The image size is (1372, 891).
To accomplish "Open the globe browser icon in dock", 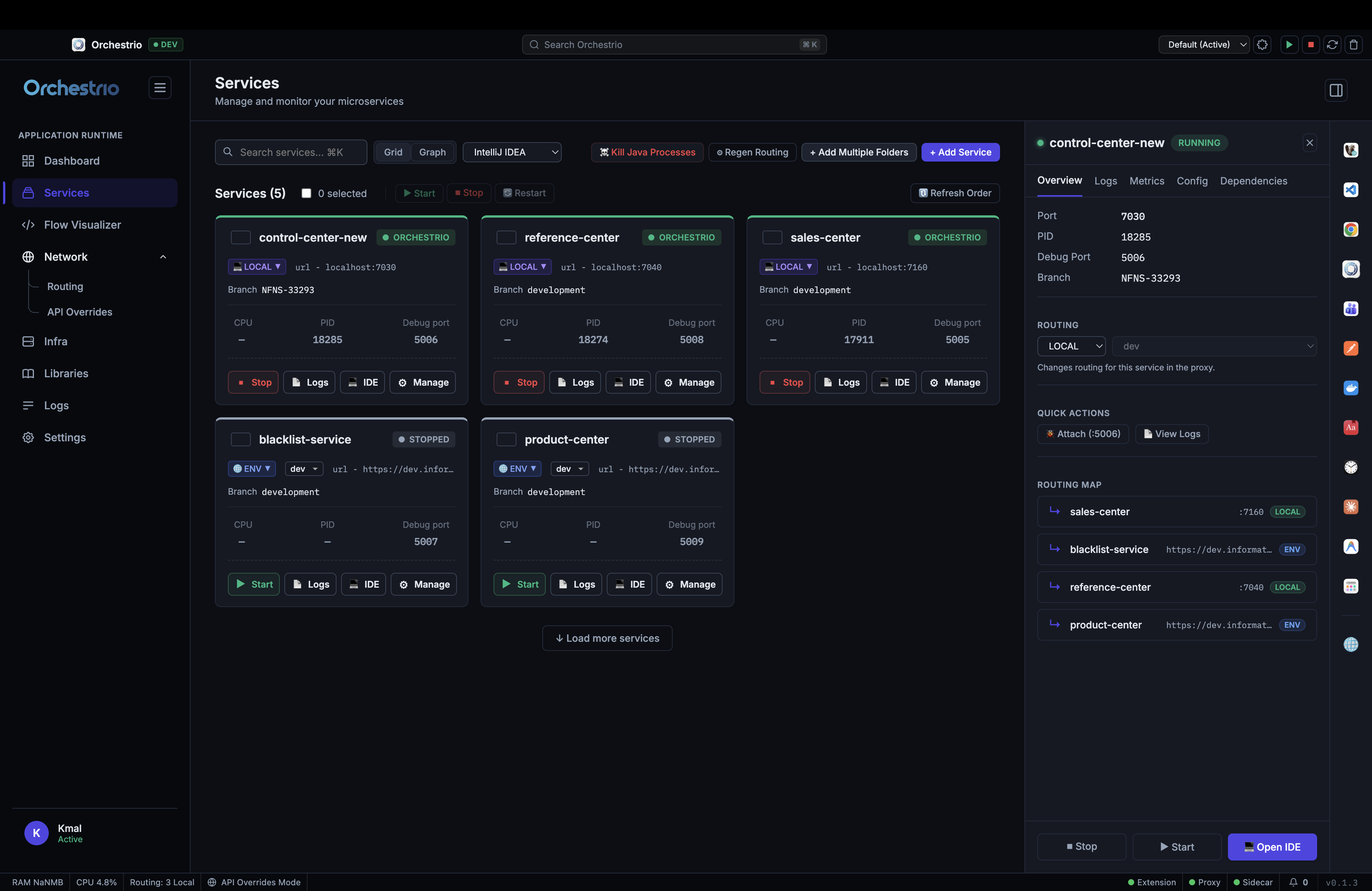I will click(1351, 644).
